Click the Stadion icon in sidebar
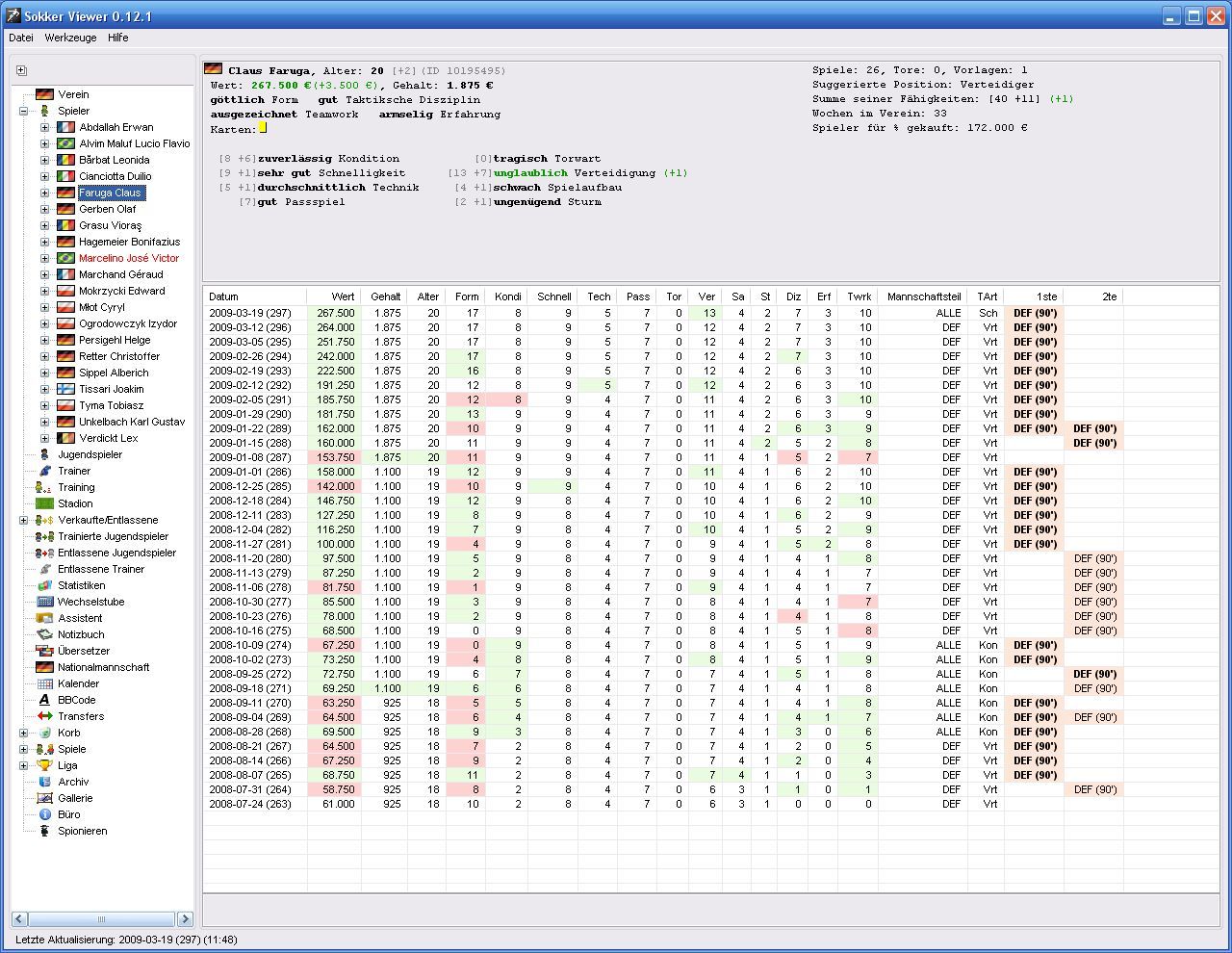Screen dimensions: 1232x953 pyautogui.click(x=44, y=503)
